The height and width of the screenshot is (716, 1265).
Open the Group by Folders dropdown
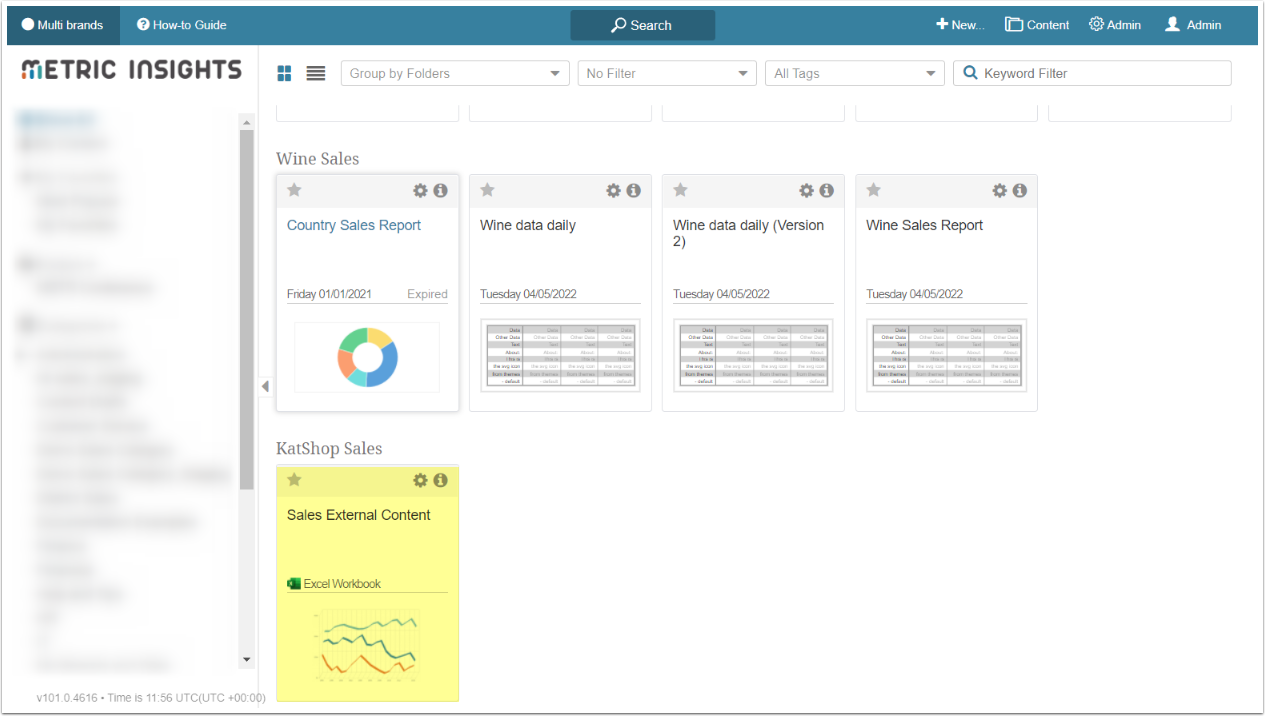[x=455, y=73]
